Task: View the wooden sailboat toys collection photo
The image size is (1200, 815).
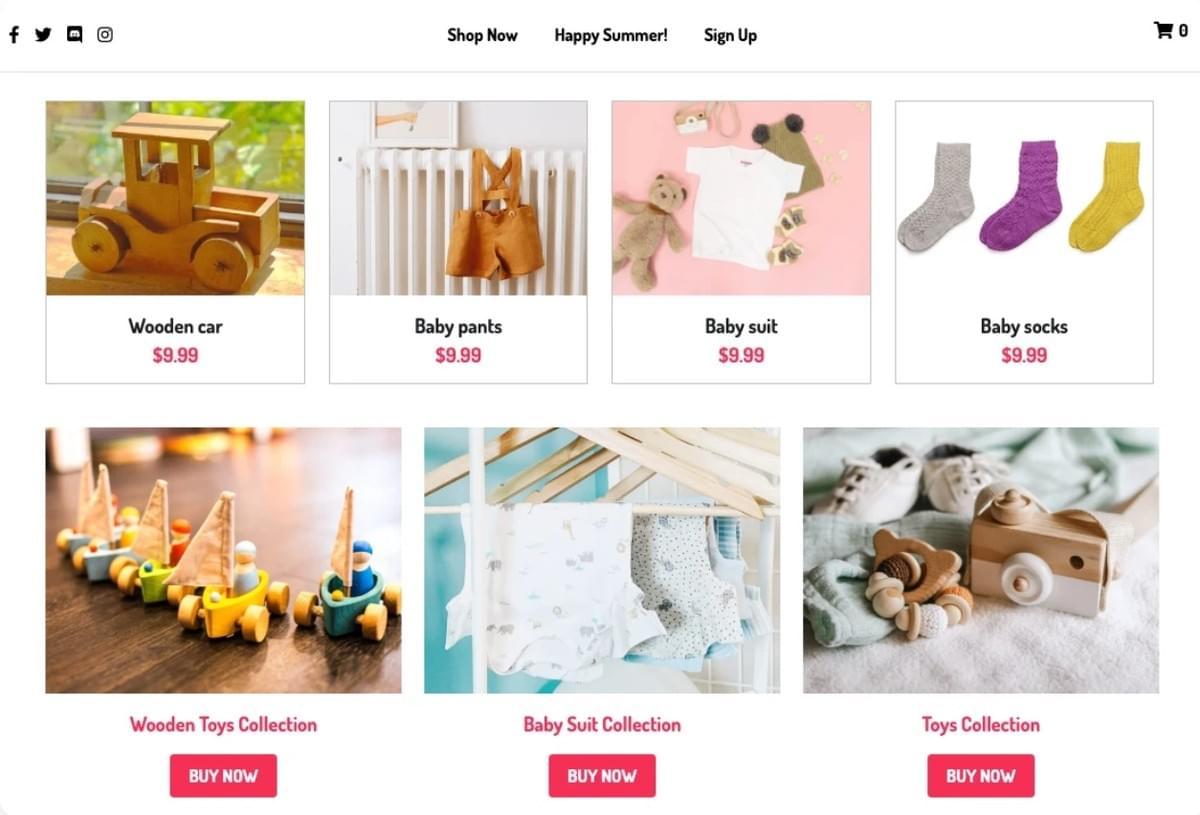Action: coord(223,561)
